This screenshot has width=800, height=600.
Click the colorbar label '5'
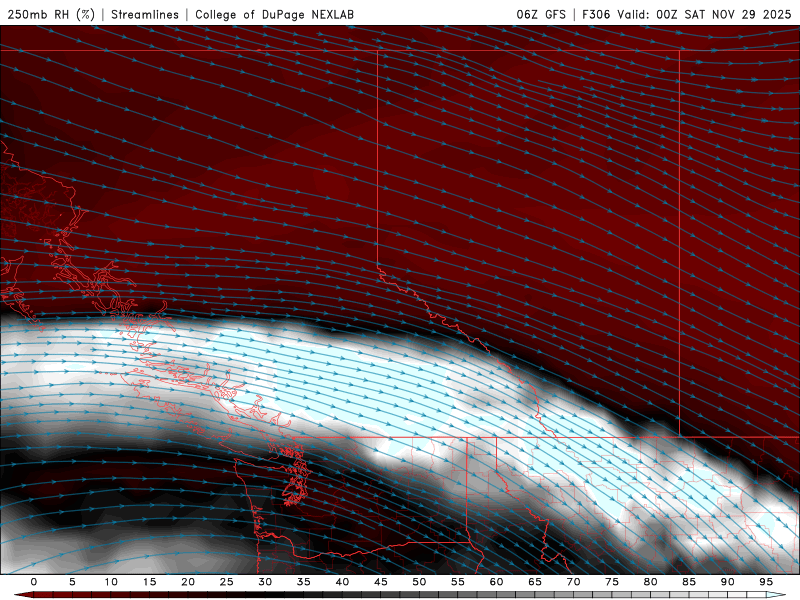pyautogui.click(x=72, y=582)
